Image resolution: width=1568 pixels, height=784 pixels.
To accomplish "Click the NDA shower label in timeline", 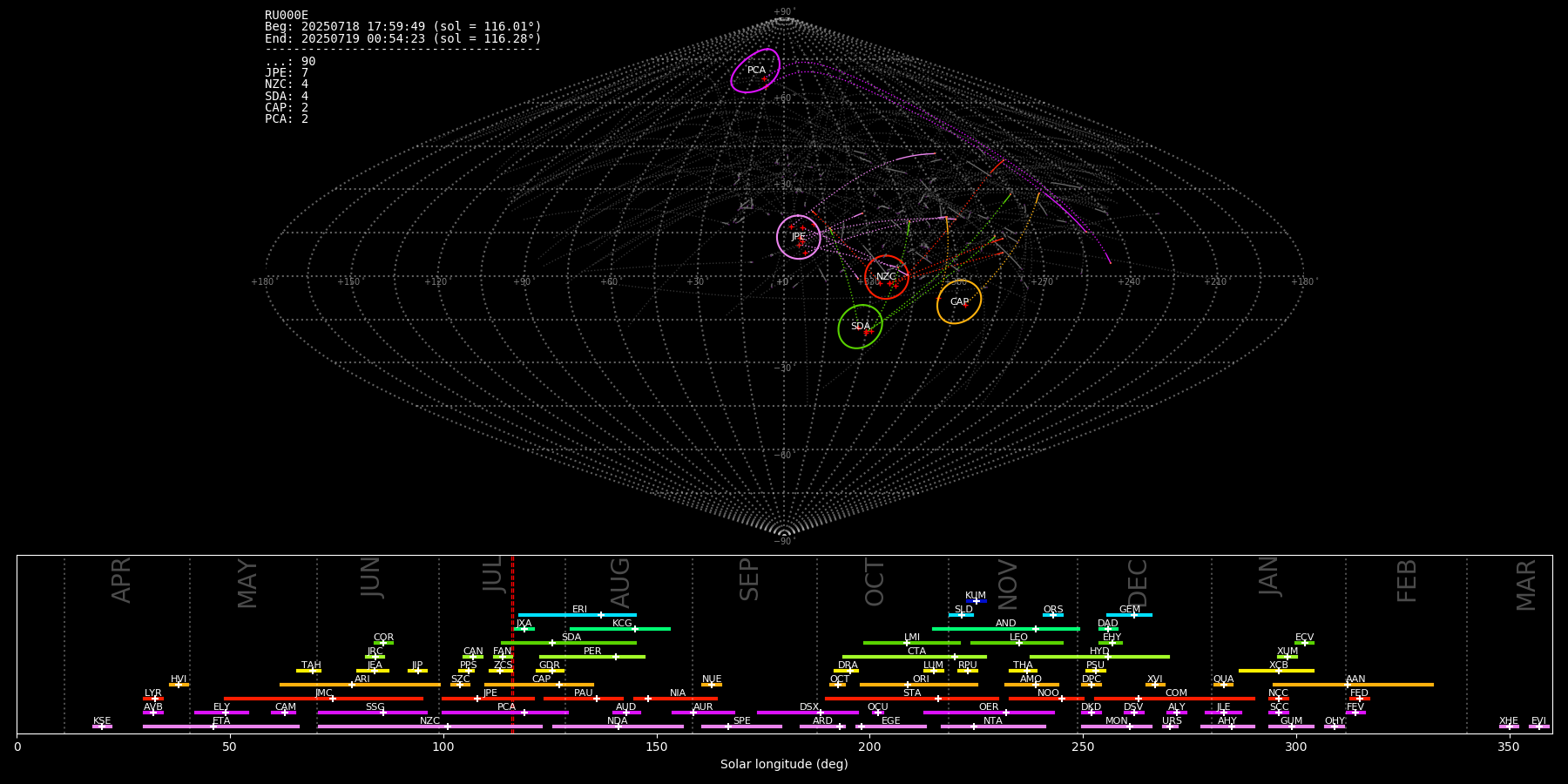I will click(x=618, y=721).
